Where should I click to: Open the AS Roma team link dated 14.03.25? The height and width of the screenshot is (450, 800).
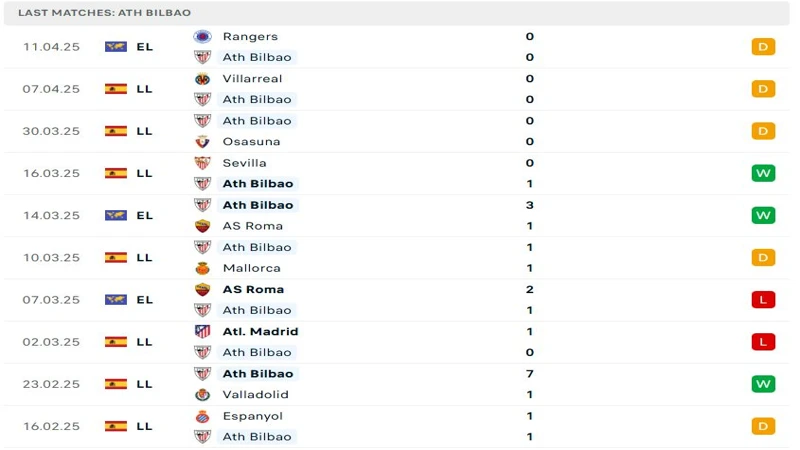click(253, 226)
